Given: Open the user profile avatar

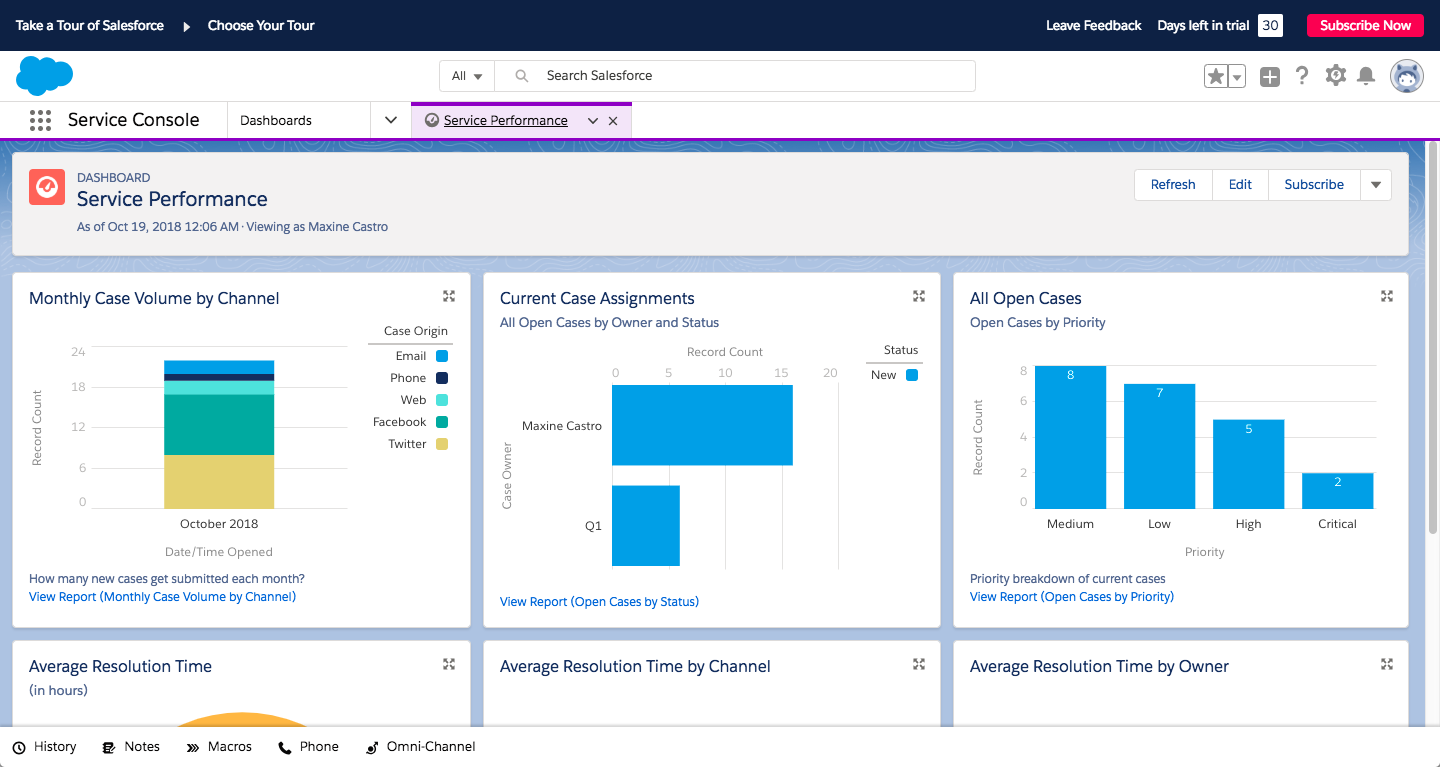Looking at the screenshot, I should coord(1407,76).
